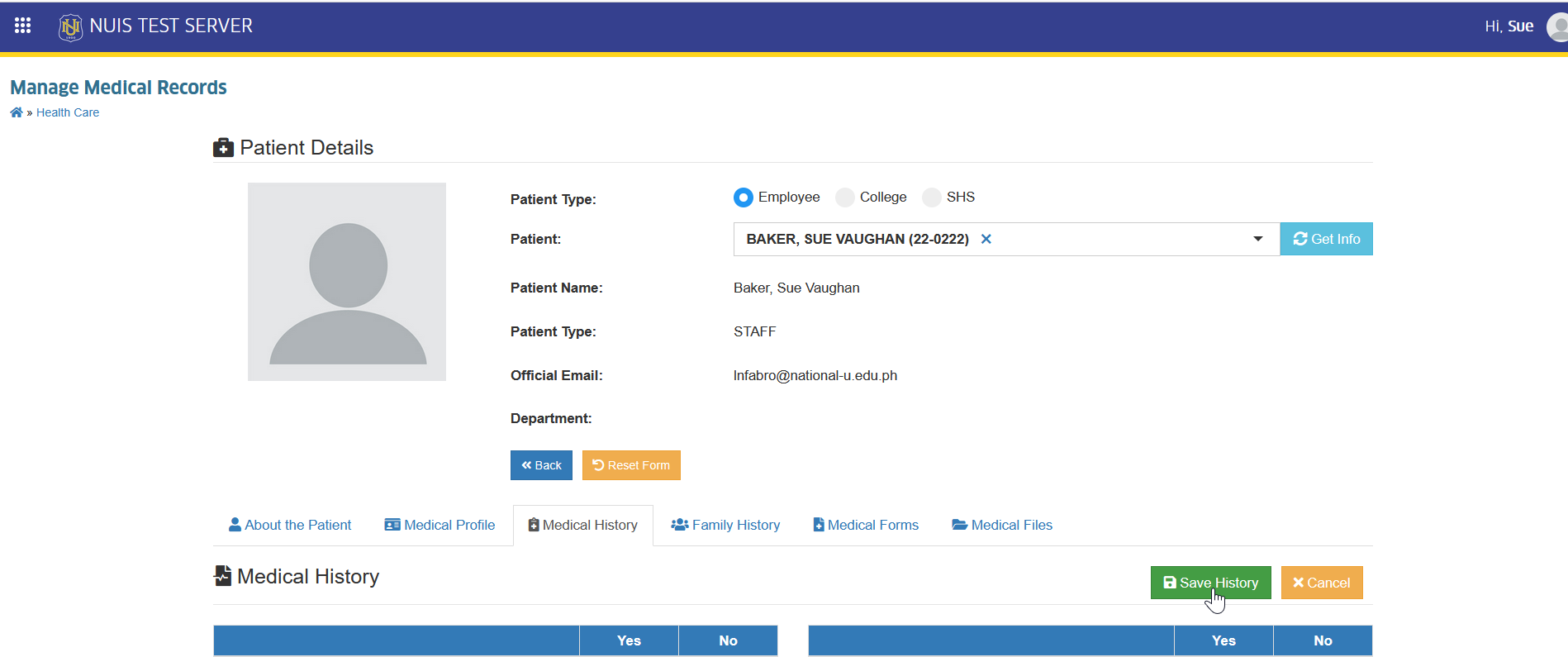Click the Get Info button
The image size is (1568, 657).
tap(1327, 239)
